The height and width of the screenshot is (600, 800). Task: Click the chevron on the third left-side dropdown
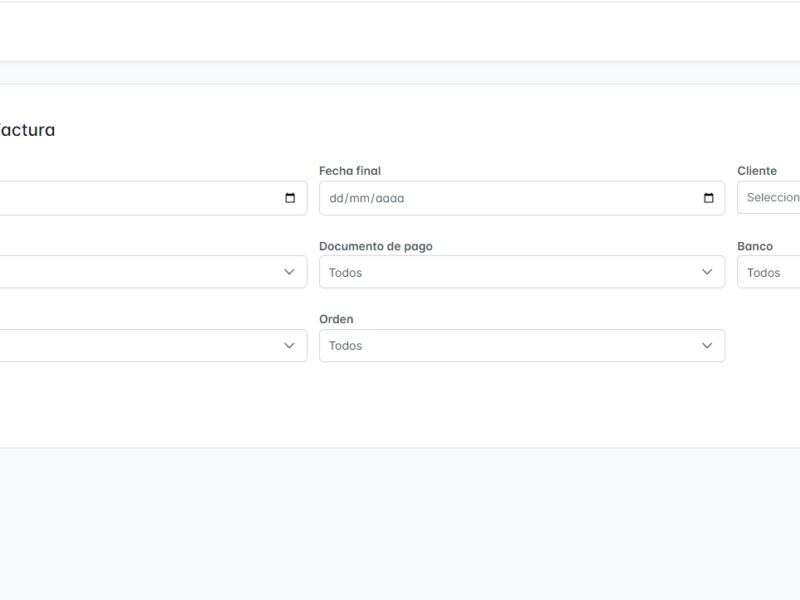coord(290,346)
